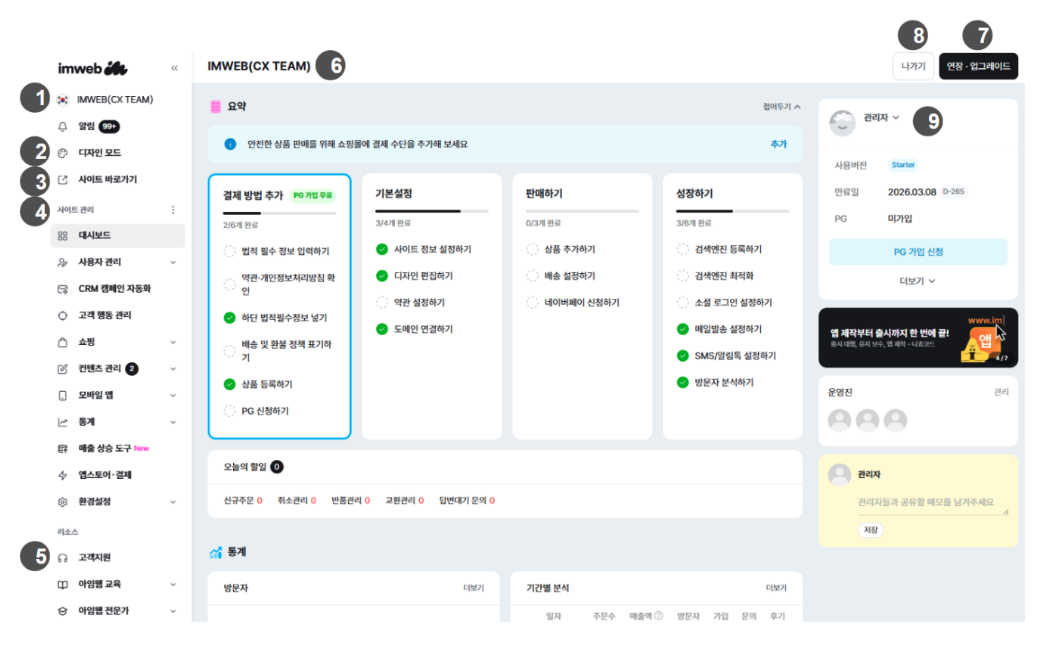
Task: Click the 매출 상승 도구 icon
Action: click(x=63, y=448)
